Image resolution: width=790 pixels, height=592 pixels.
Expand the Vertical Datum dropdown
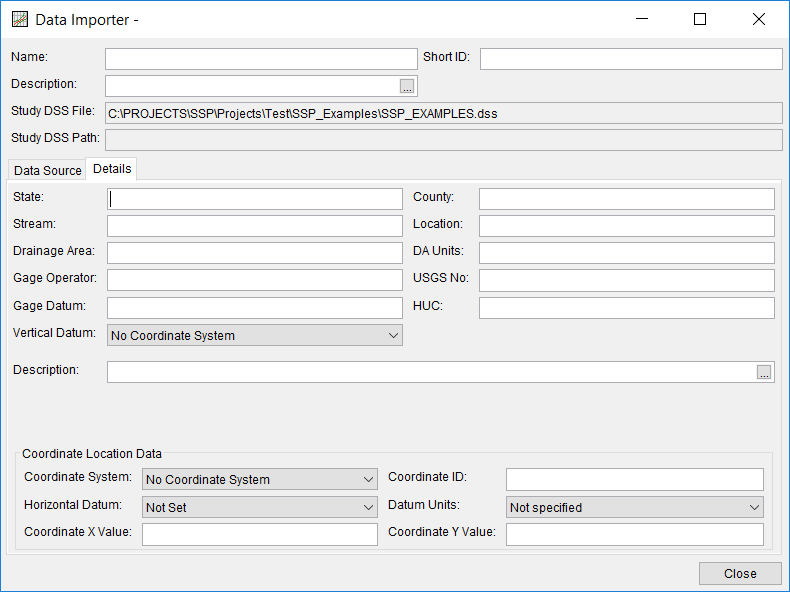pos(255,336)
